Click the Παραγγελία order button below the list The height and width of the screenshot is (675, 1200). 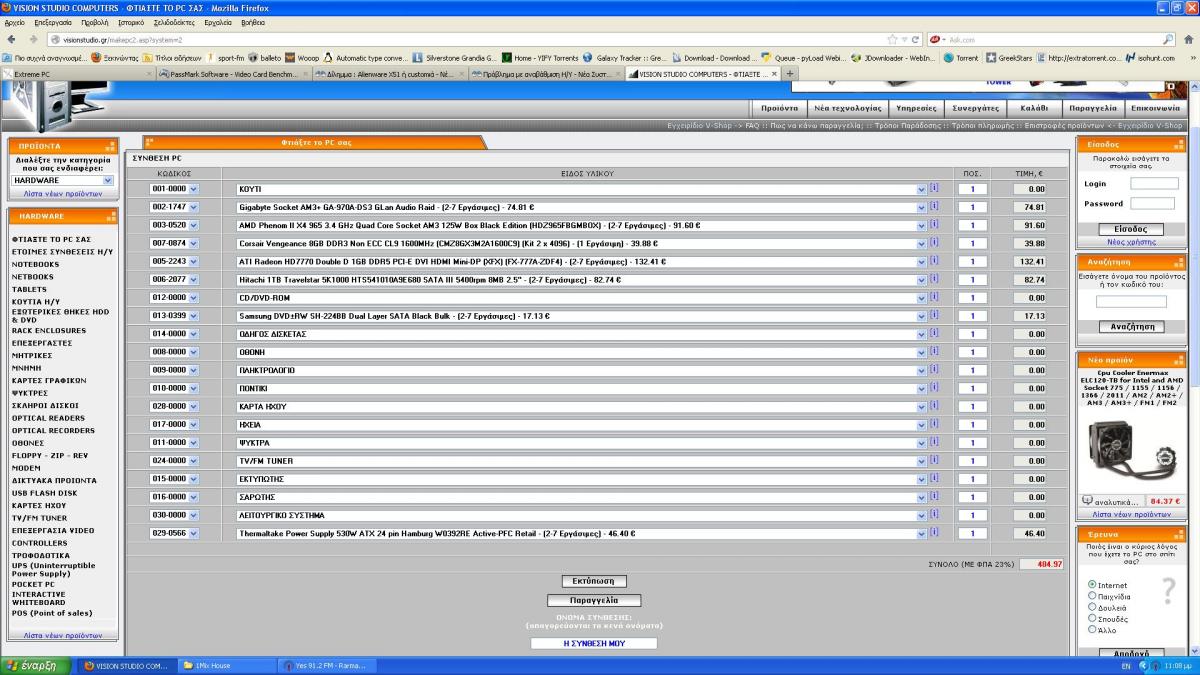point(593,600)
